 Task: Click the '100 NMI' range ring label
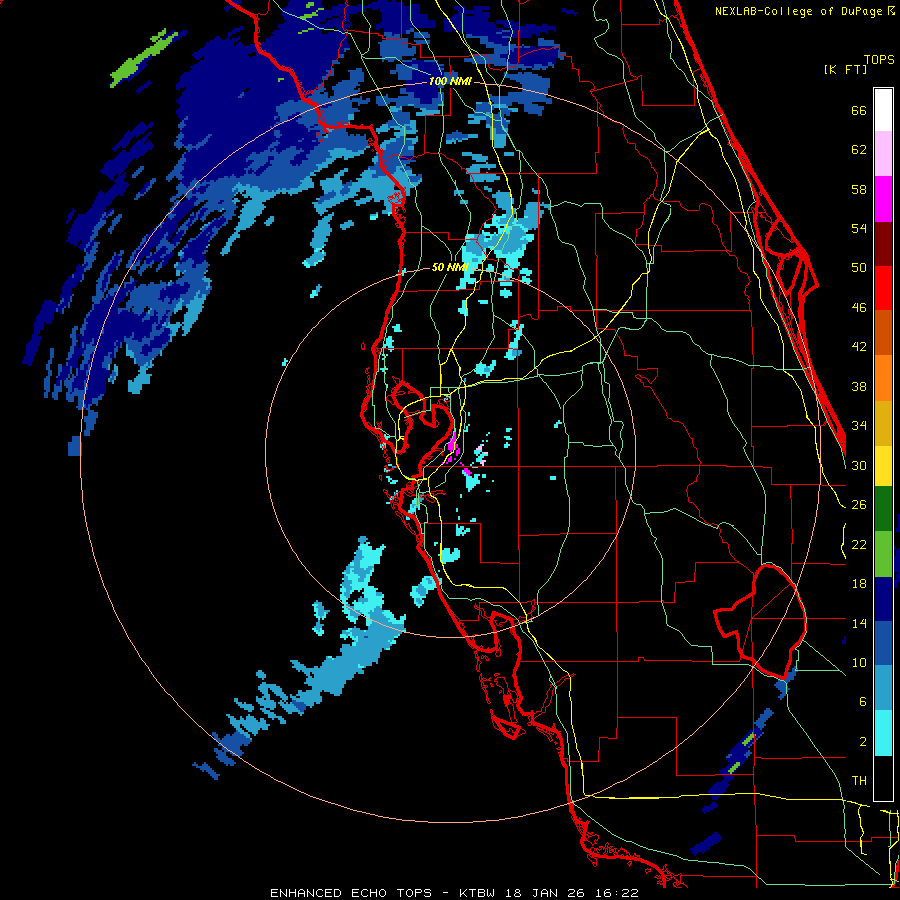click(450, 81)
